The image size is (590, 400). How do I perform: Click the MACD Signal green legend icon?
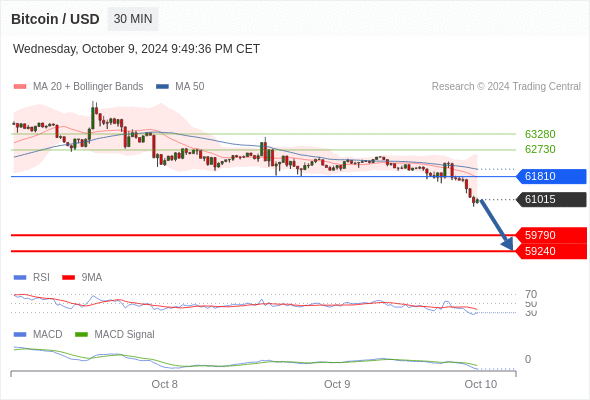(x=81, y=334)
